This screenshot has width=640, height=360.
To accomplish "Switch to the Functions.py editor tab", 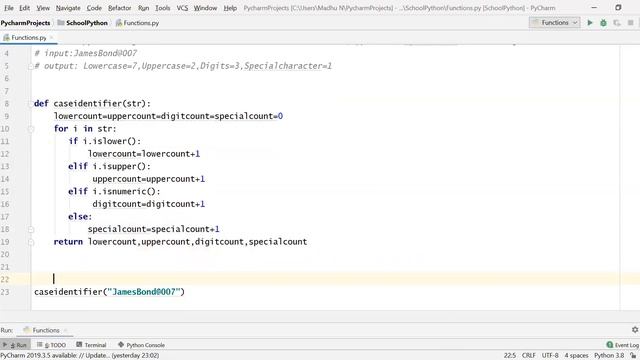I will (x=29, y=38).
